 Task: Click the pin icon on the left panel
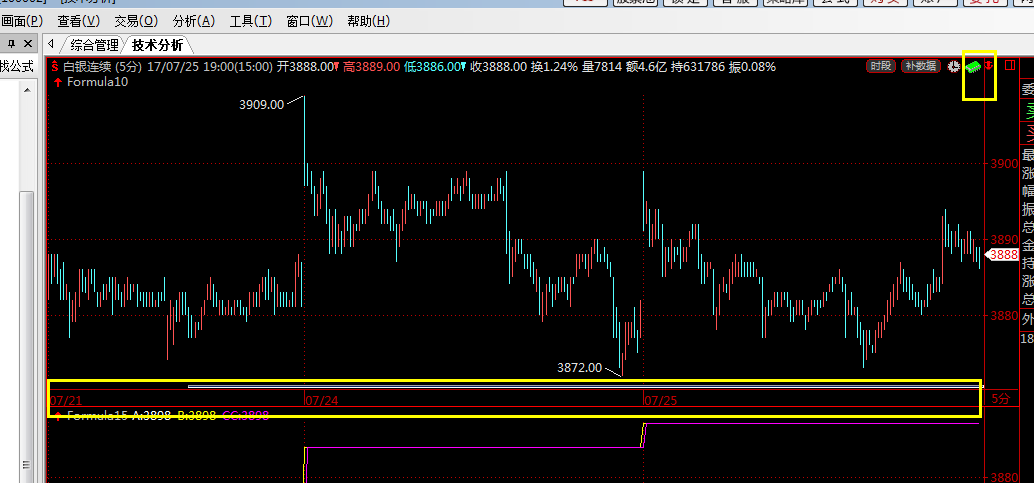[11, 44]
